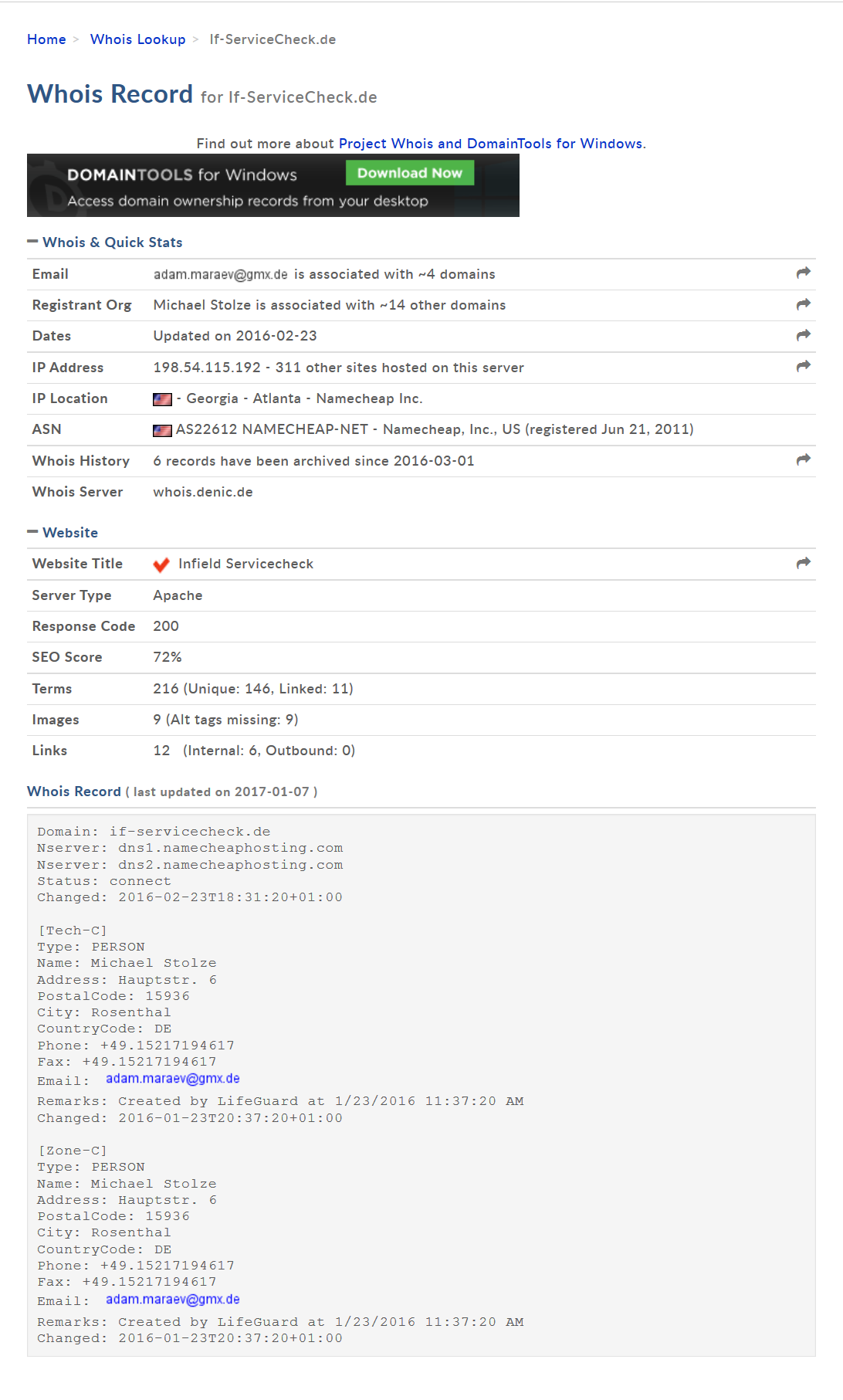Click the 'Whois Record' page heading
The width and height of the screenshot is (843, 1400).
110,94
